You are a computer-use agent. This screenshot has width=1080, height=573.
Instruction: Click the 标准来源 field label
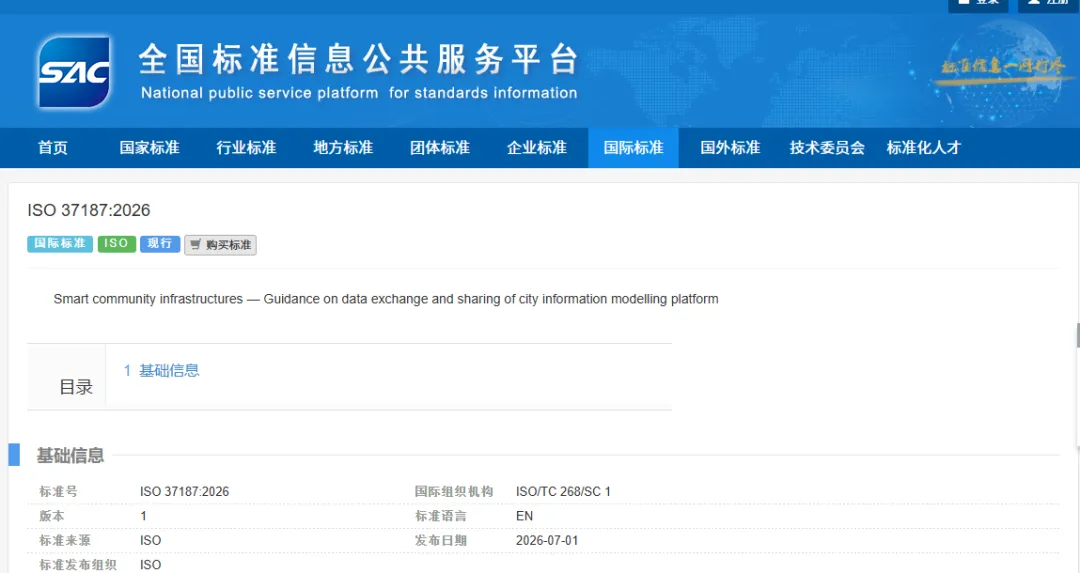click(65, 541)
